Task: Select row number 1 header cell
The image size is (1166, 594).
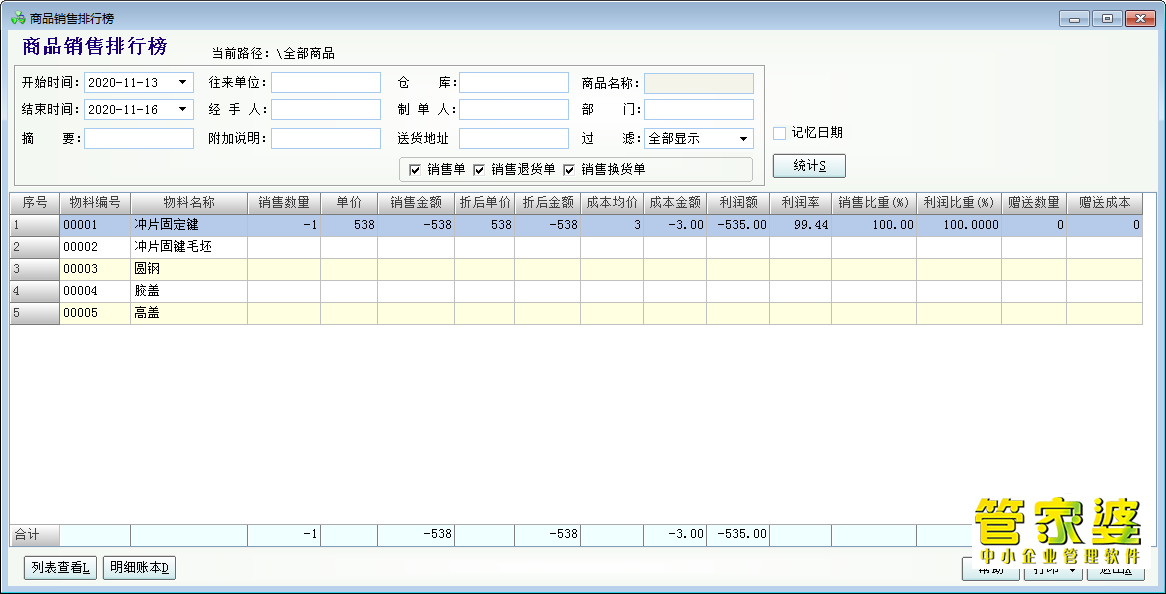Action: coord(35,225)
